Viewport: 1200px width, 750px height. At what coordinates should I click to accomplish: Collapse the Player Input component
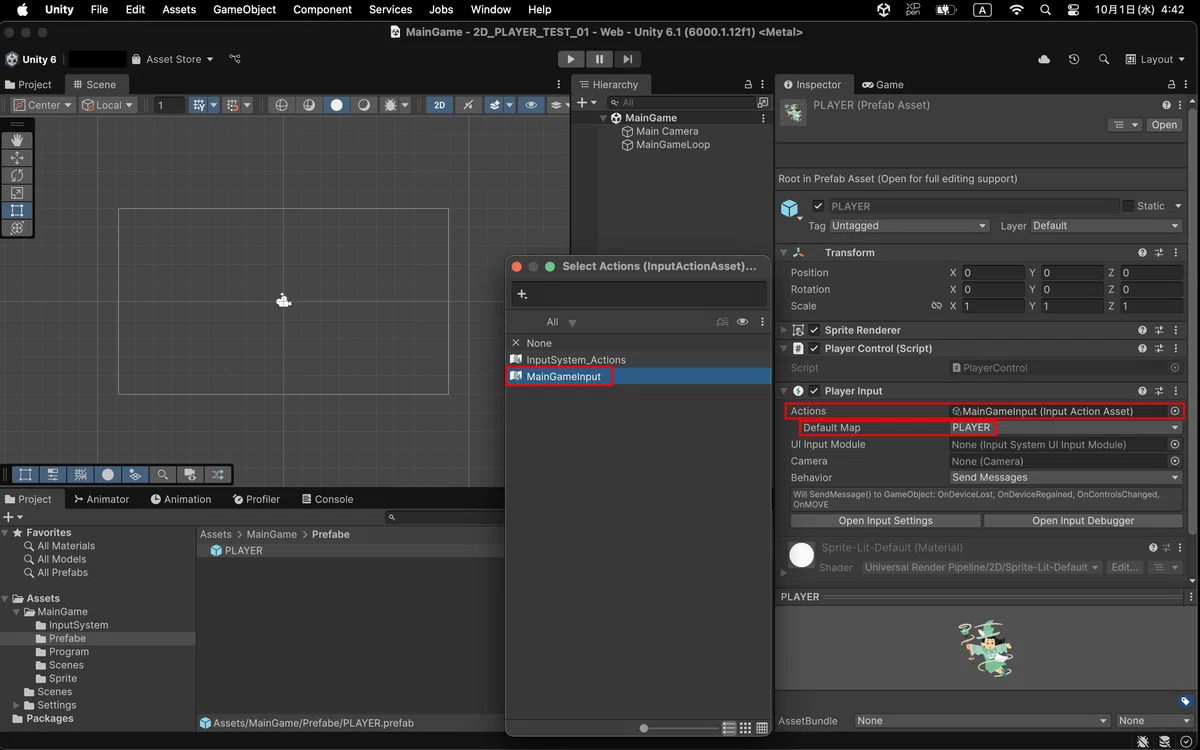pyautogui.click(x=784, y=391)
